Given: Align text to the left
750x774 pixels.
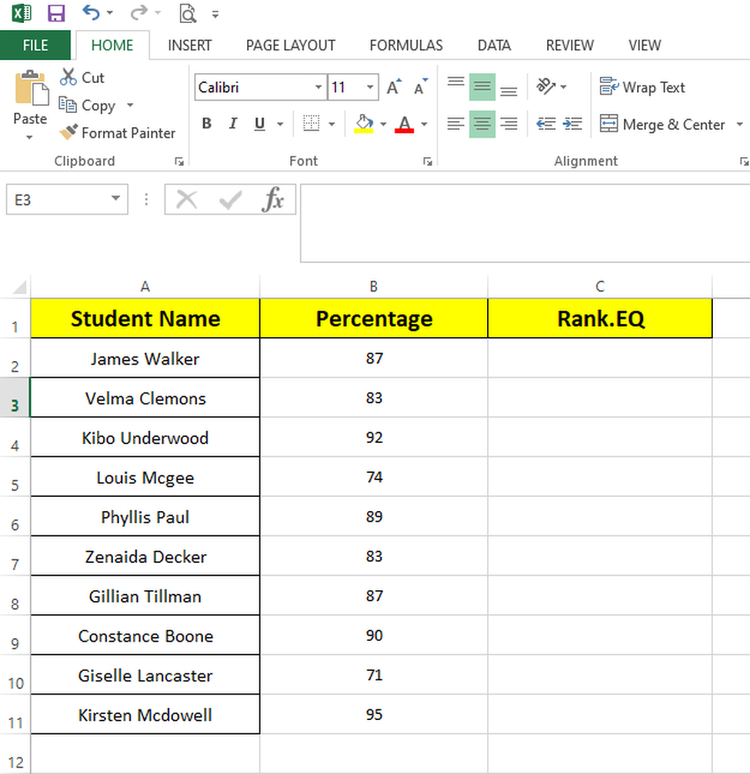Looking at the screenshot, I should coord(456,124).
